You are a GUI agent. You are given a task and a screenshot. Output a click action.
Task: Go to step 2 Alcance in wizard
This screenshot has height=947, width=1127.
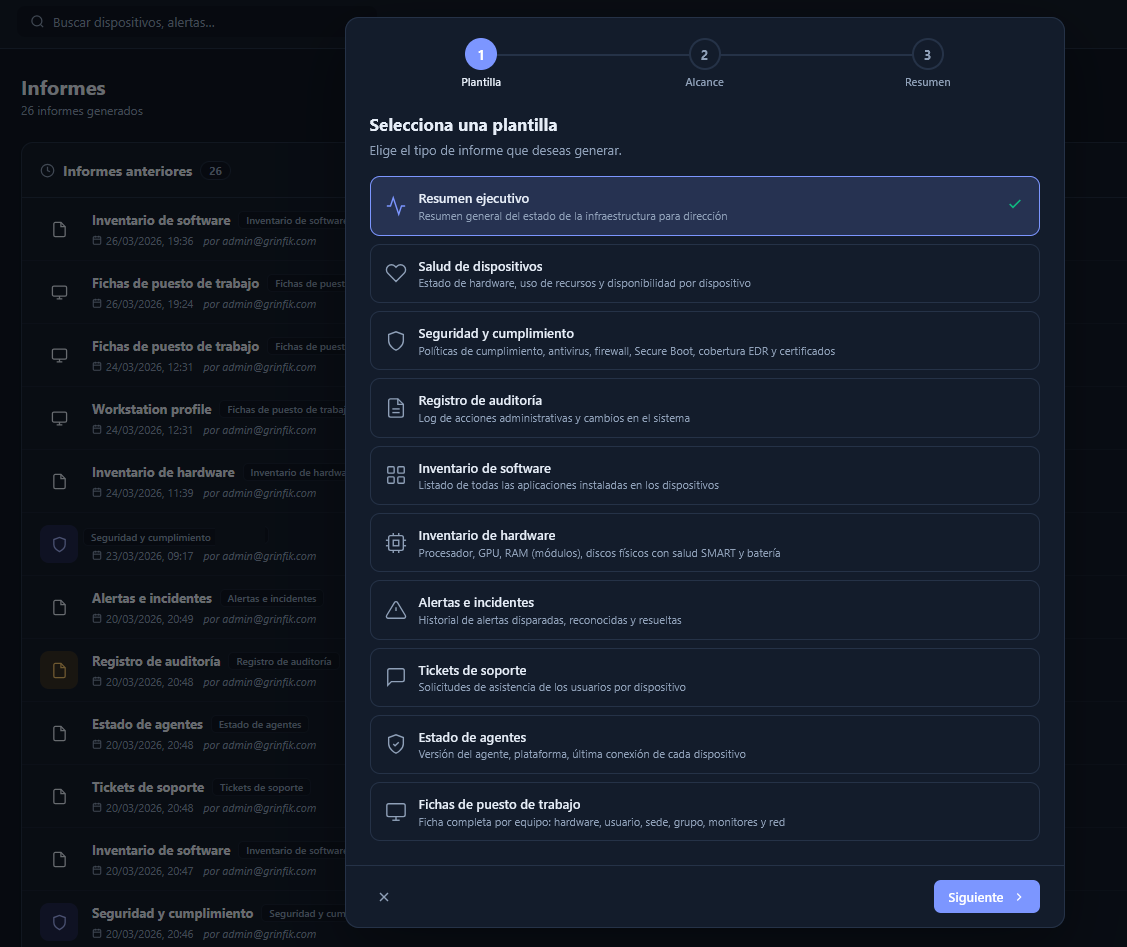704,55
